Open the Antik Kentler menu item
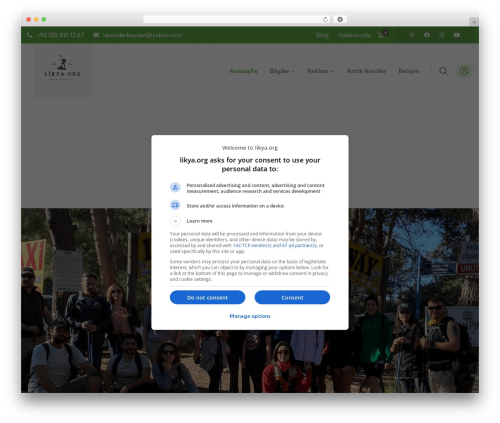Image resolution: width=500 pixels, height=423 pixels. click(x=366, y=71)
